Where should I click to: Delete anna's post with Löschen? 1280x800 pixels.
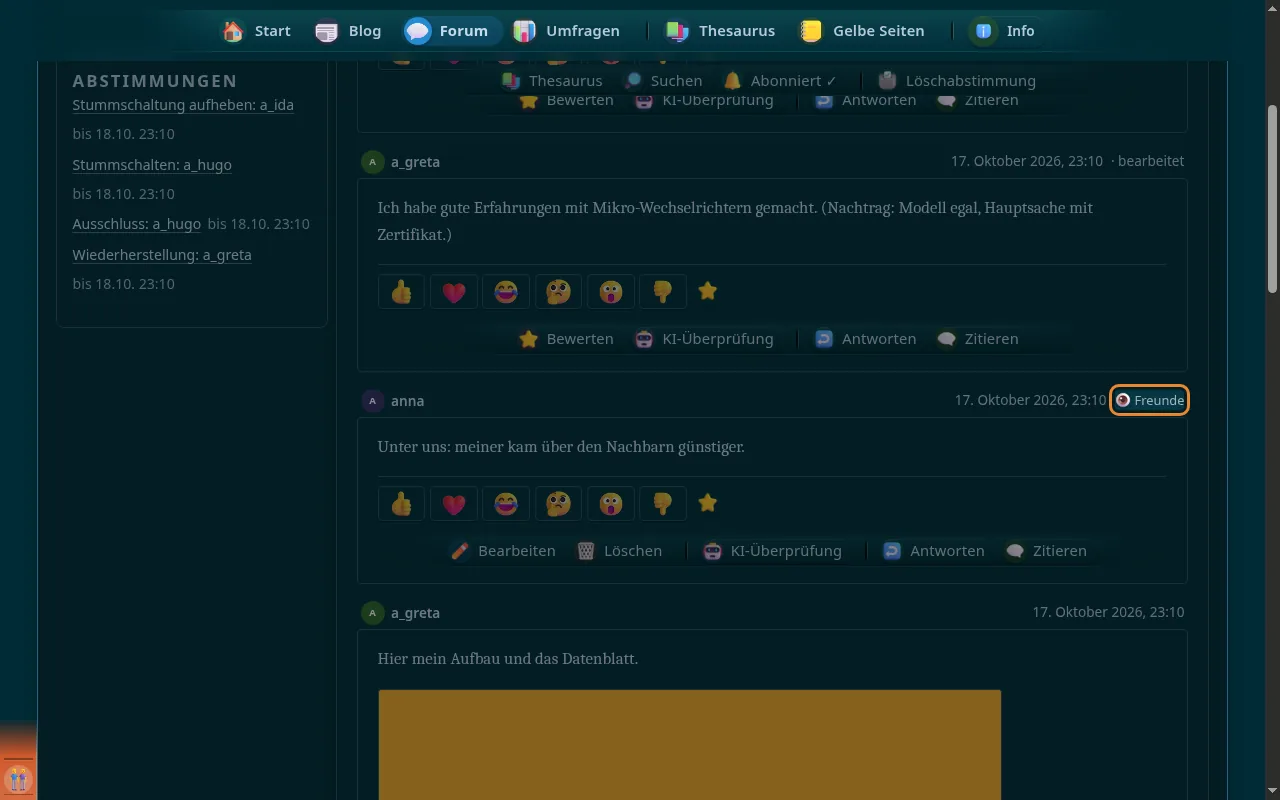620,551
